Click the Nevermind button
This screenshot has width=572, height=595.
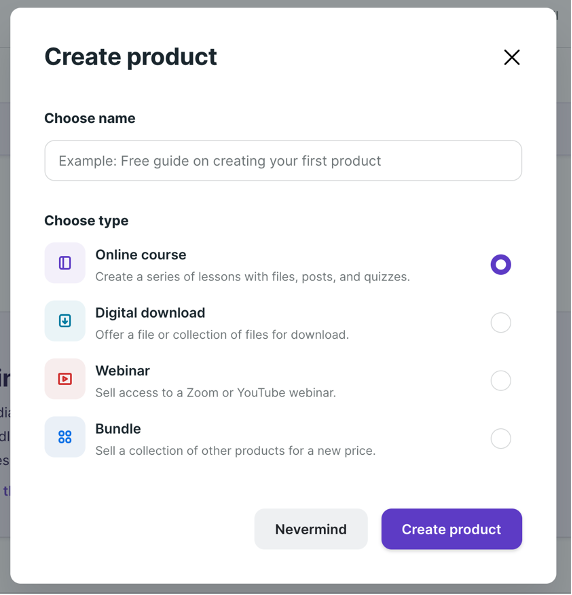click(x=311, y=529)
